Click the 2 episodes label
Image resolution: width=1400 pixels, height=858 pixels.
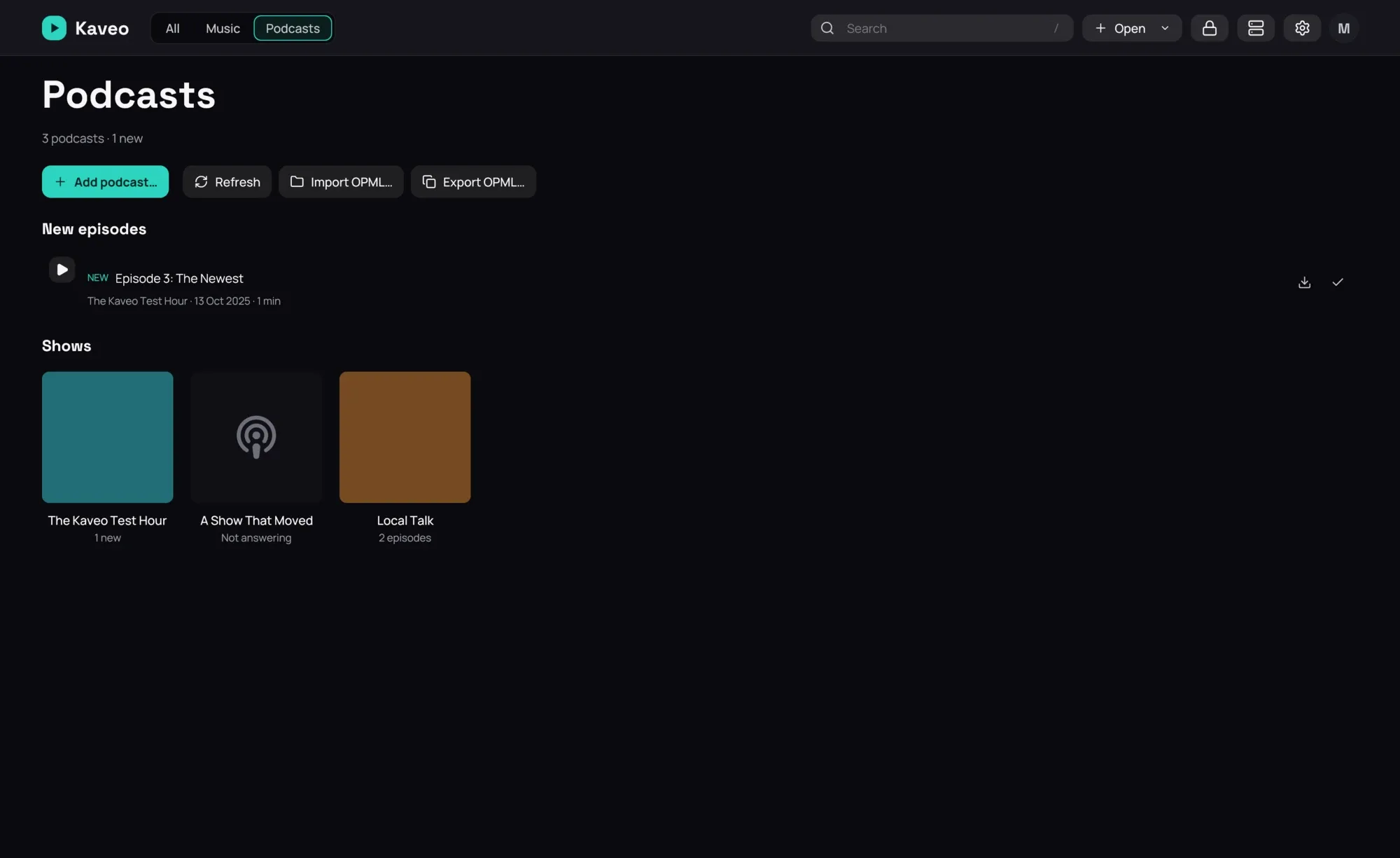tap(405, 538)
